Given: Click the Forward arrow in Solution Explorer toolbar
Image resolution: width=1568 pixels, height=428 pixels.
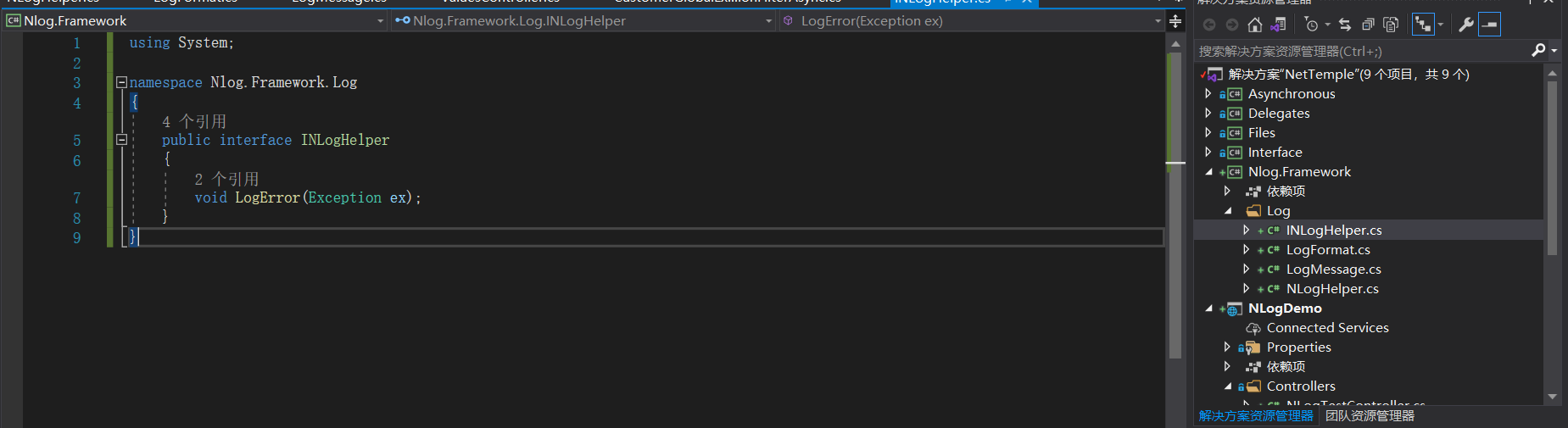Looking at the screenshot, I should coord(1232,25).
